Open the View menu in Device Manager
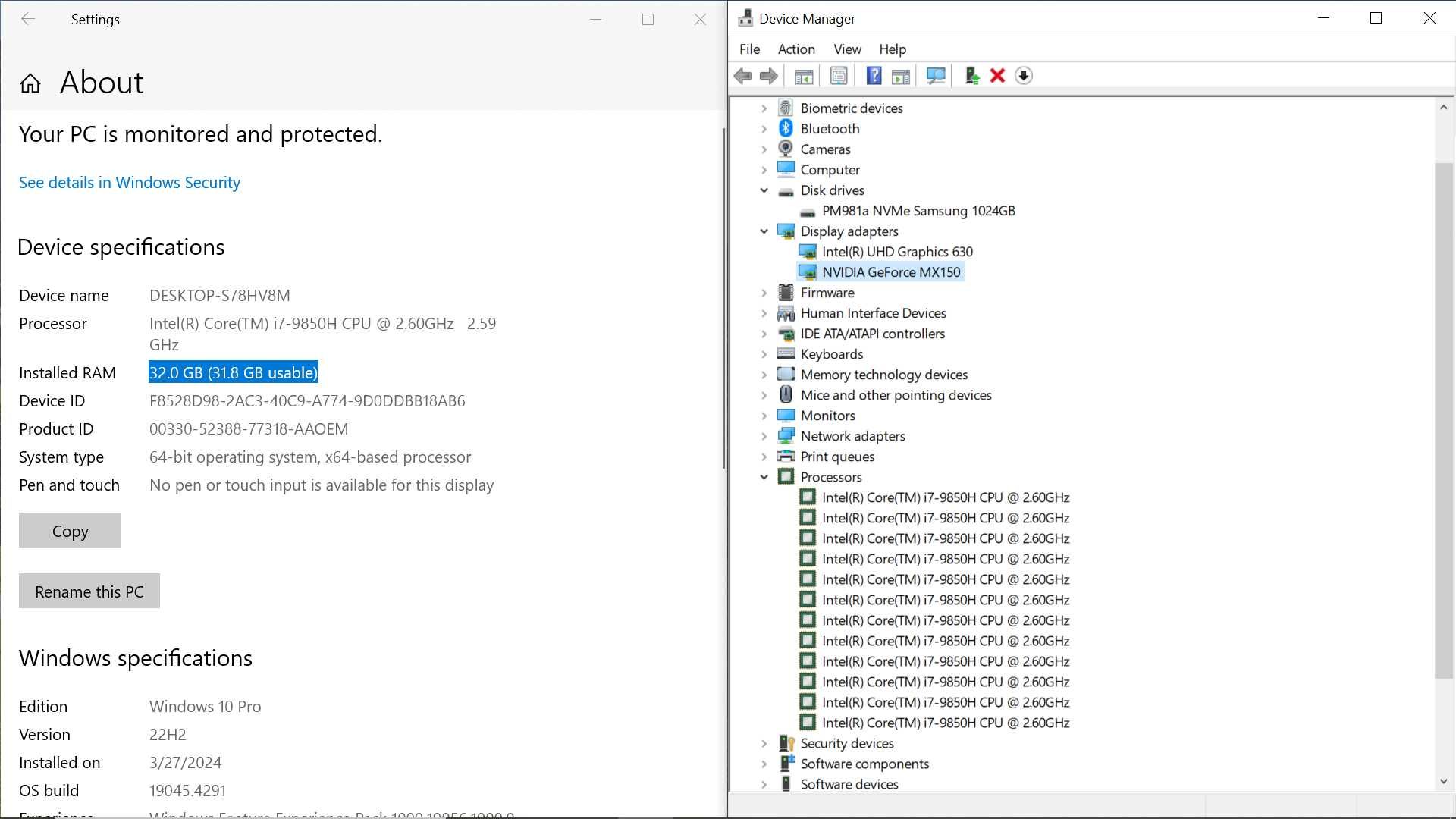Image resolution: width=1456 pixels, height=819 pixels. pos(846,49)
